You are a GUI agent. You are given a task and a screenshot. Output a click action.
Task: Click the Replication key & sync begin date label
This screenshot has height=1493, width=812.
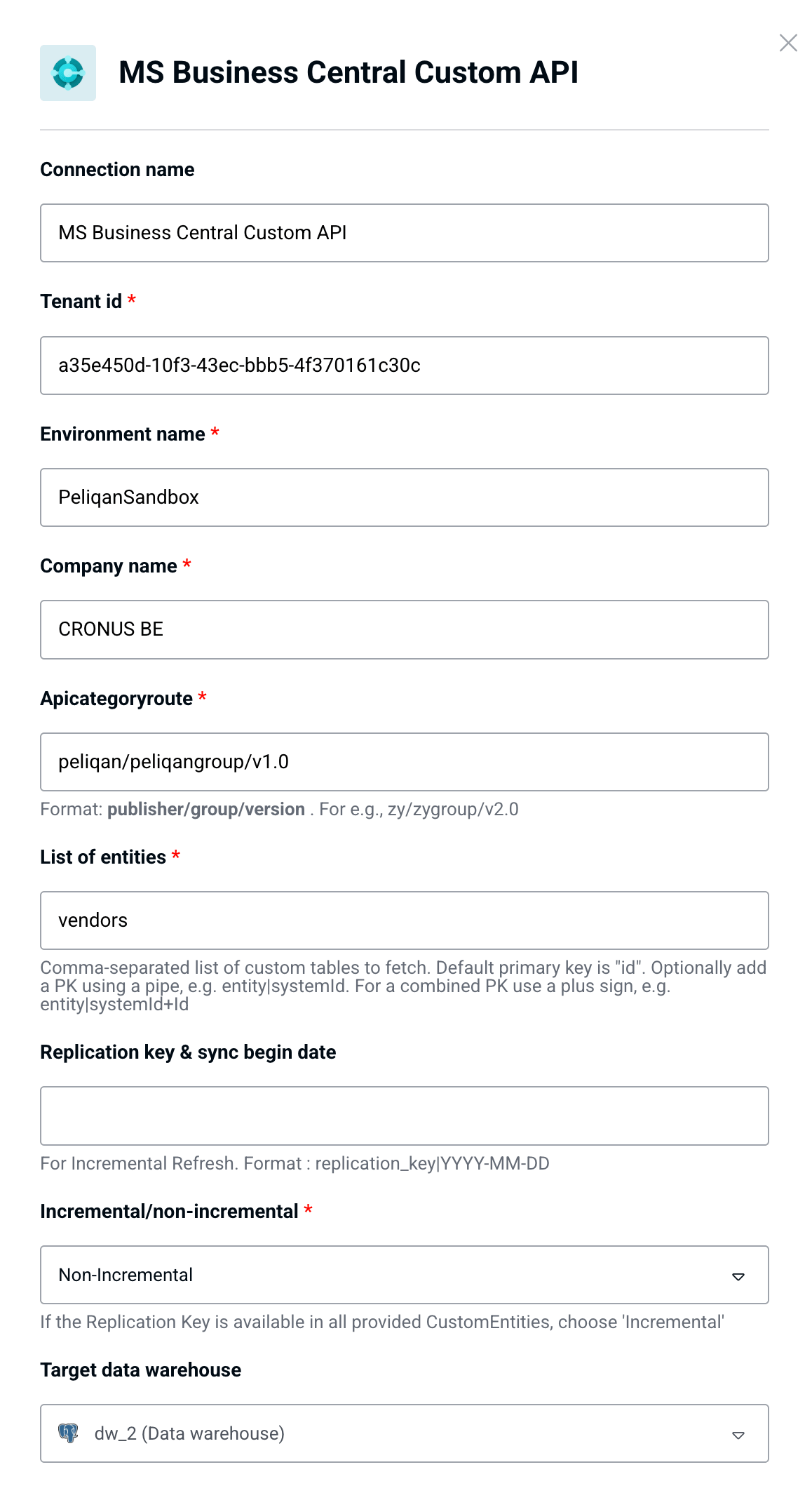188,1052
